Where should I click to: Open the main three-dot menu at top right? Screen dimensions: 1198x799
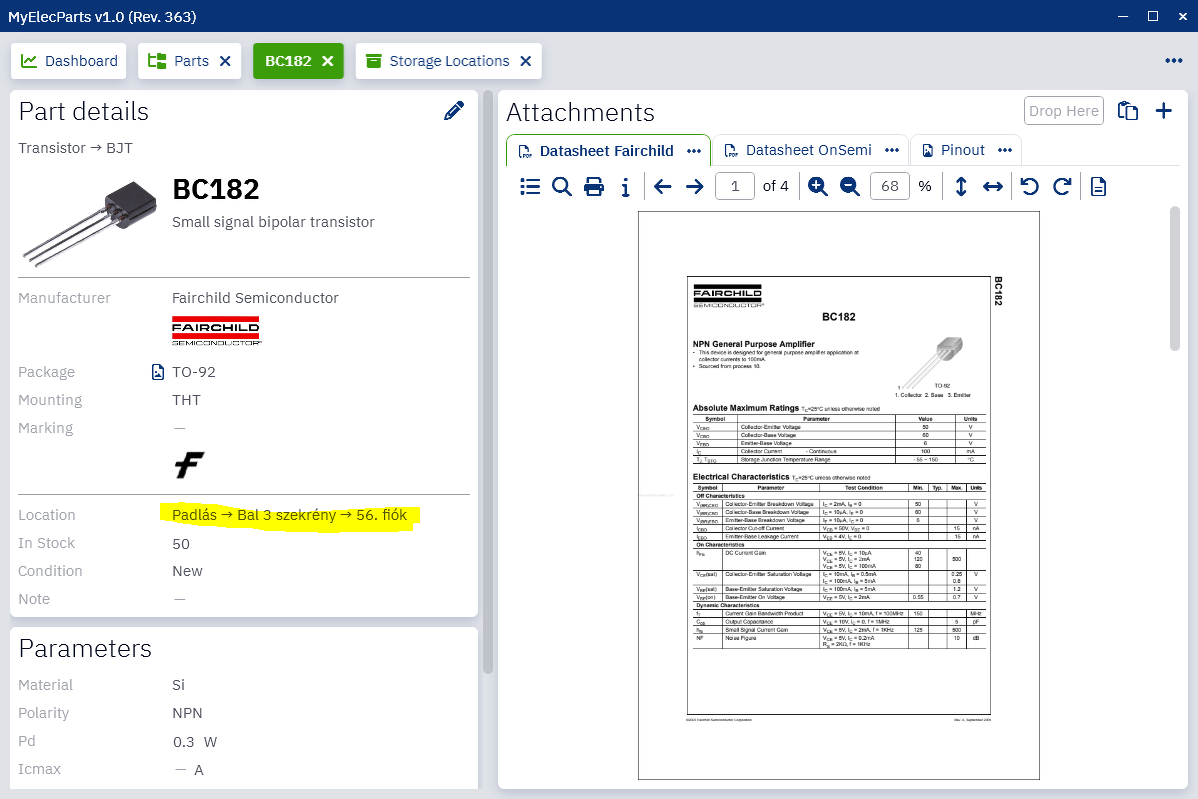click(x=1174, y=61)
